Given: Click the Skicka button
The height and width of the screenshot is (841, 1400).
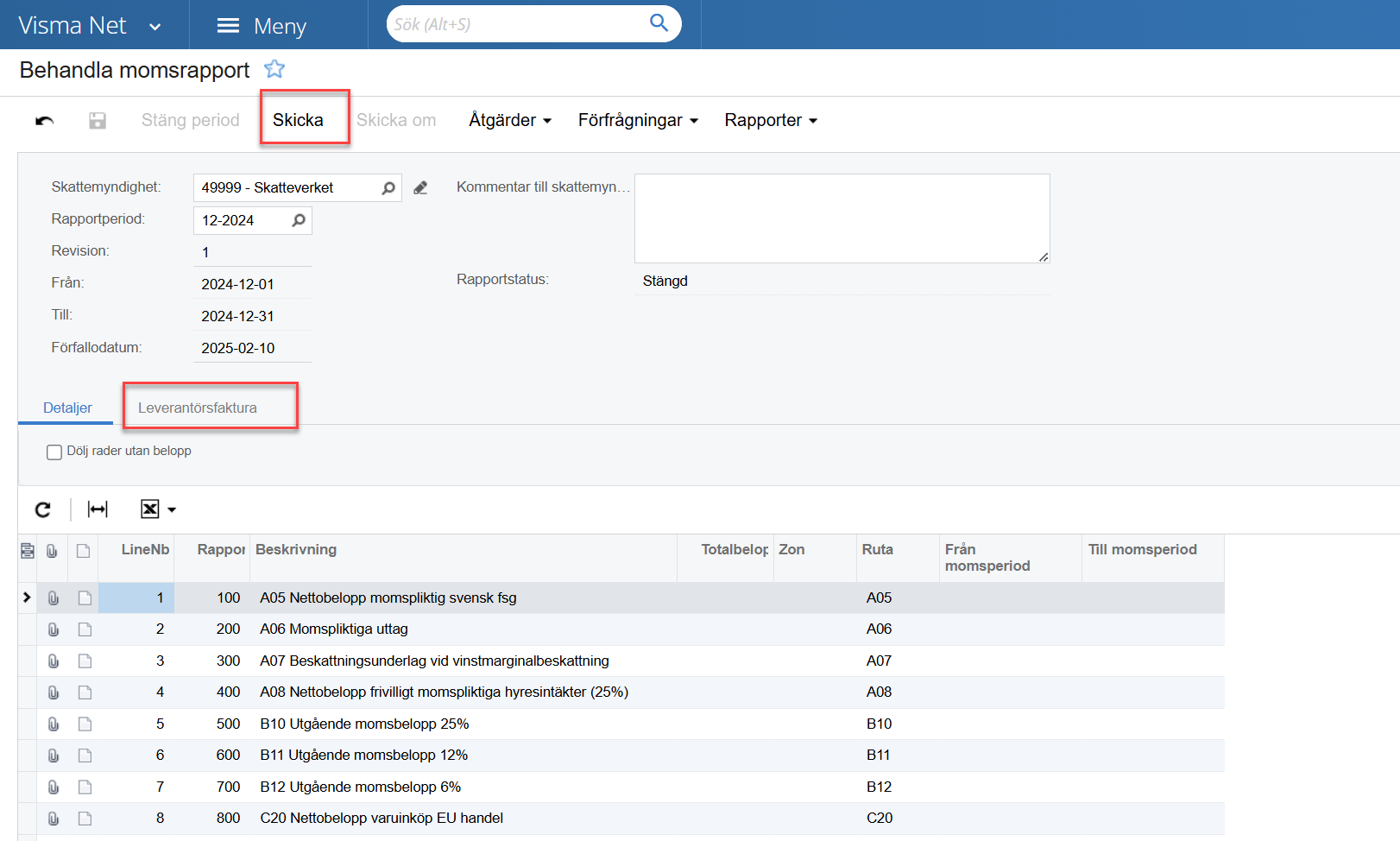Looking at the screenshot, I should 298,120.
